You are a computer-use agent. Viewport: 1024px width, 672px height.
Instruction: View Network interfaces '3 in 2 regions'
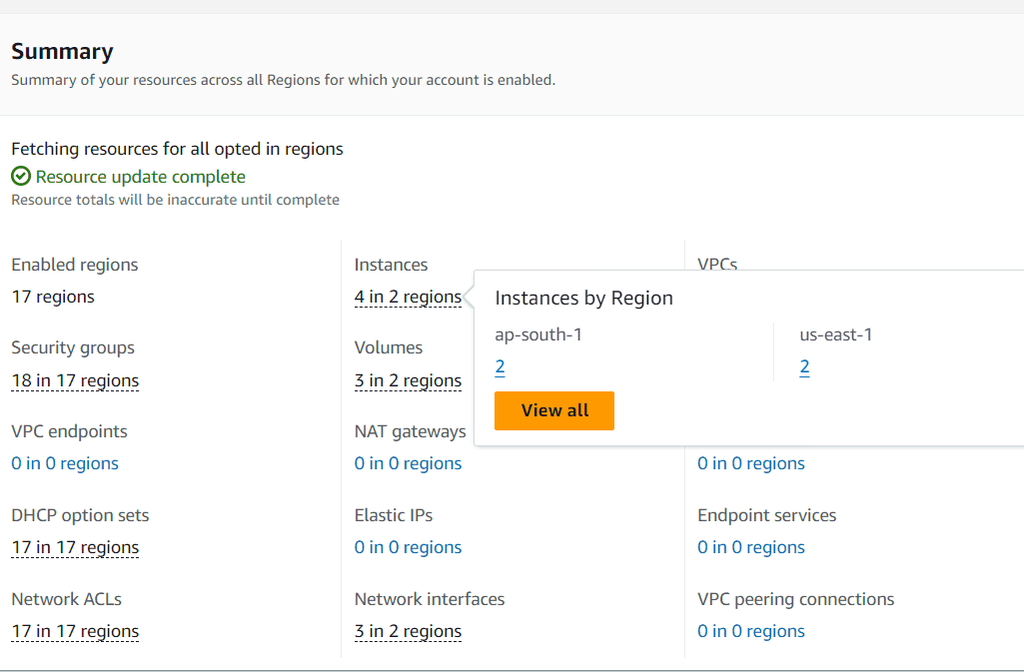(x=408, y=631)
